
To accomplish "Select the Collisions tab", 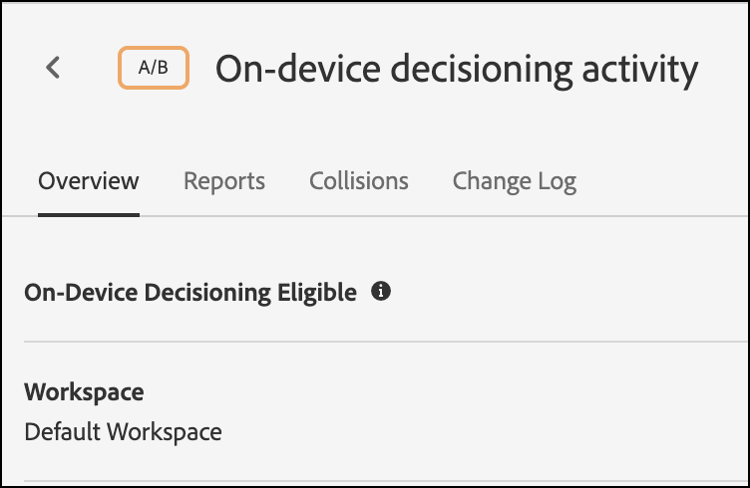I will tap(358, 181).
